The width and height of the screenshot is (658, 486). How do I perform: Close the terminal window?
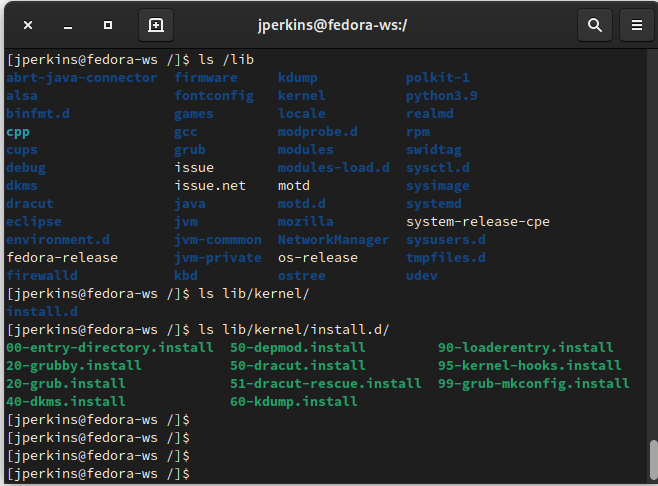[x=28, y=25]
